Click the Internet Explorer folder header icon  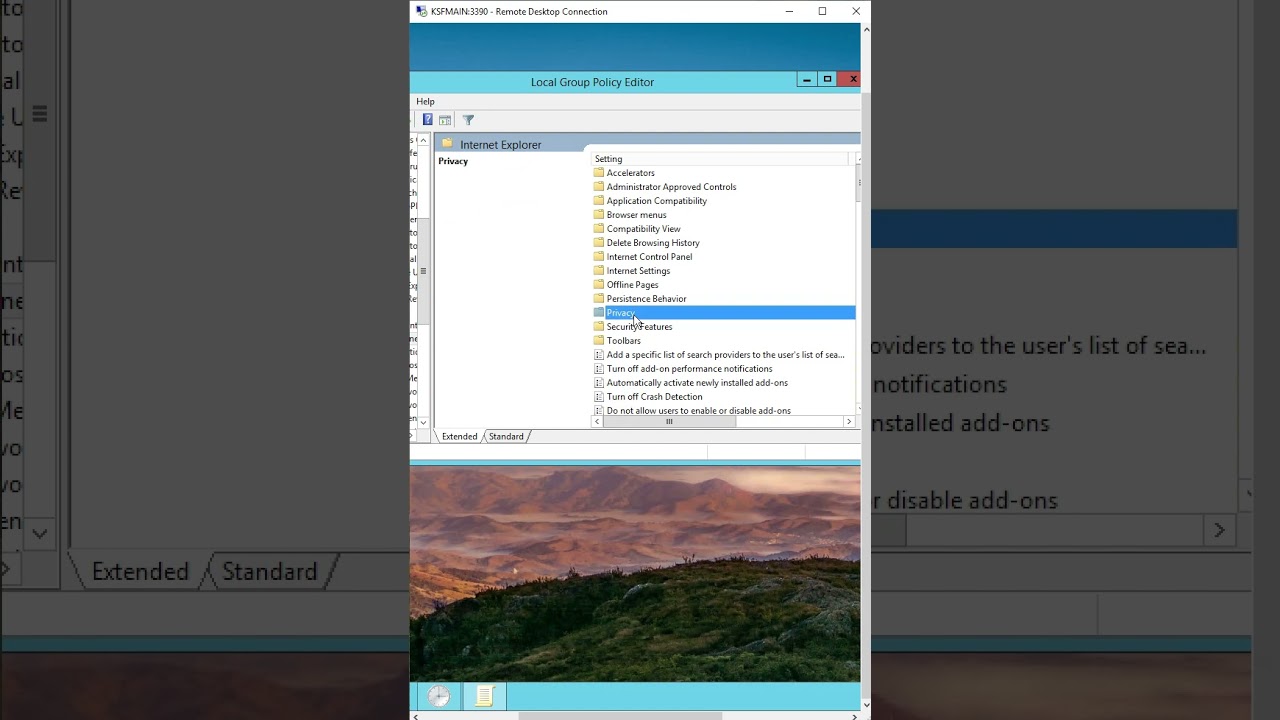(447, 144)
